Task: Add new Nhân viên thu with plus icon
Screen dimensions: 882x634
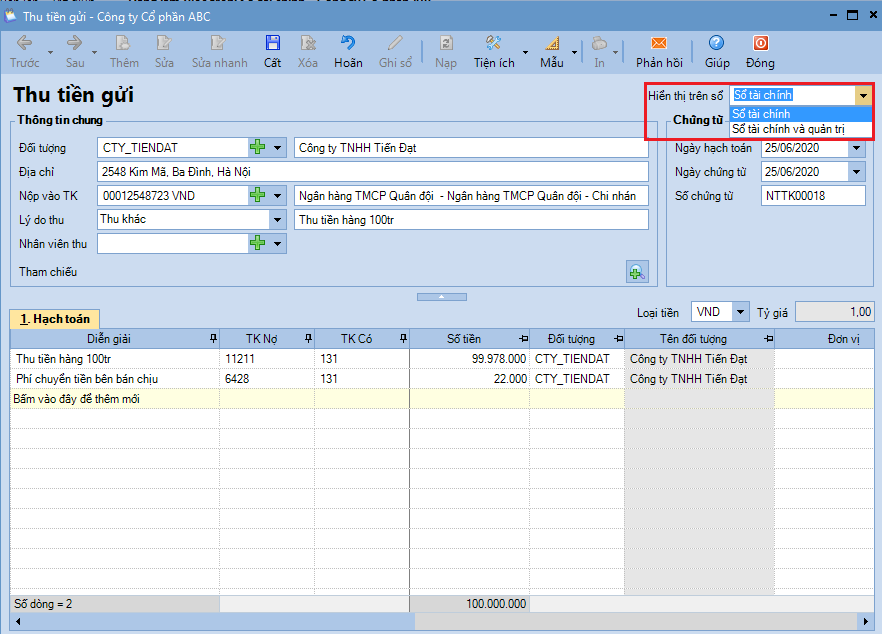Action: tap(258, 243)
